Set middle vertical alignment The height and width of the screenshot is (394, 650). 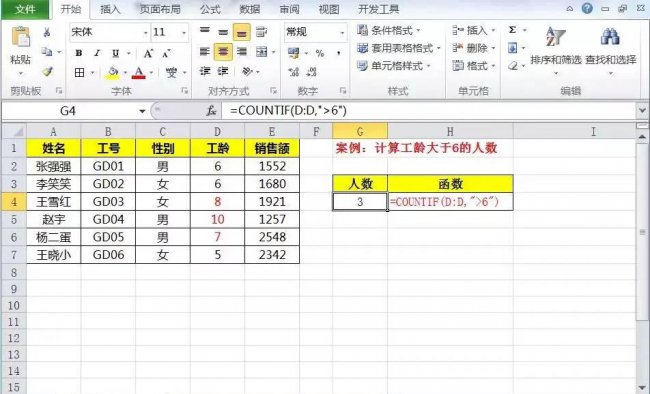click(x=223, y=32)
